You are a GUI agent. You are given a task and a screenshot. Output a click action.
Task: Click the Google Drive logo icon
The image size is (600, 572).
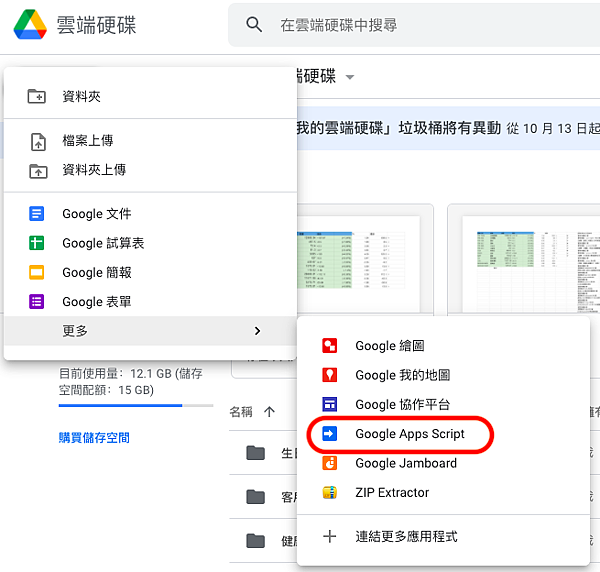pos(29,26)
